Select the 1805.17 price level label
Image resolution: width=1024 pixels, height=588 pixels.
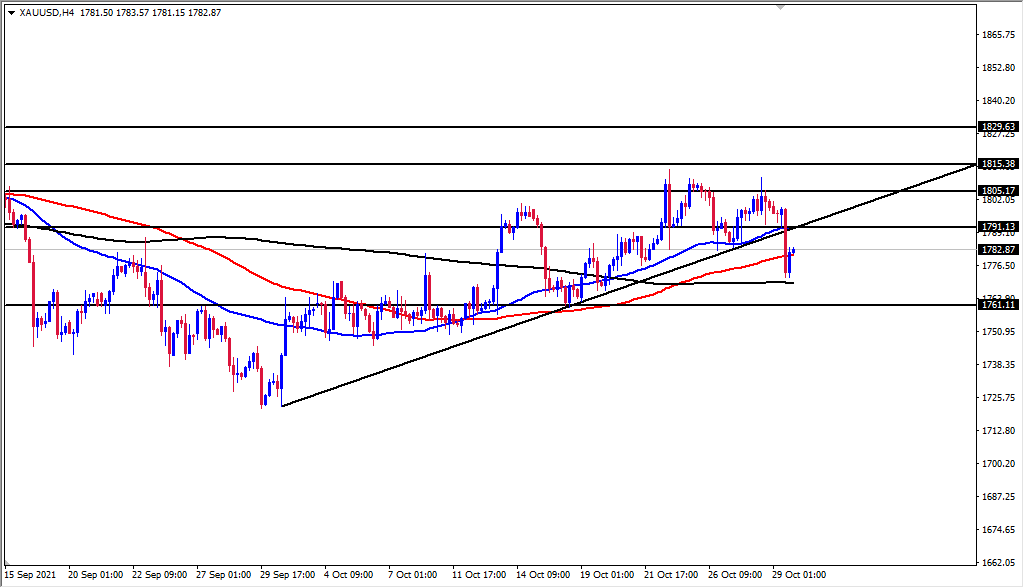click(999, 191)
